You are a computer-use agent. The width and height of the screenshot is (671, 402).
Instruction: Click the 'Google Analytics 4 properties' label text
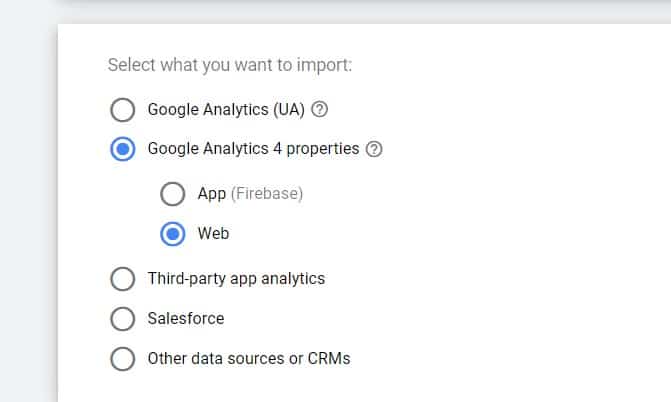coord(253,149)
